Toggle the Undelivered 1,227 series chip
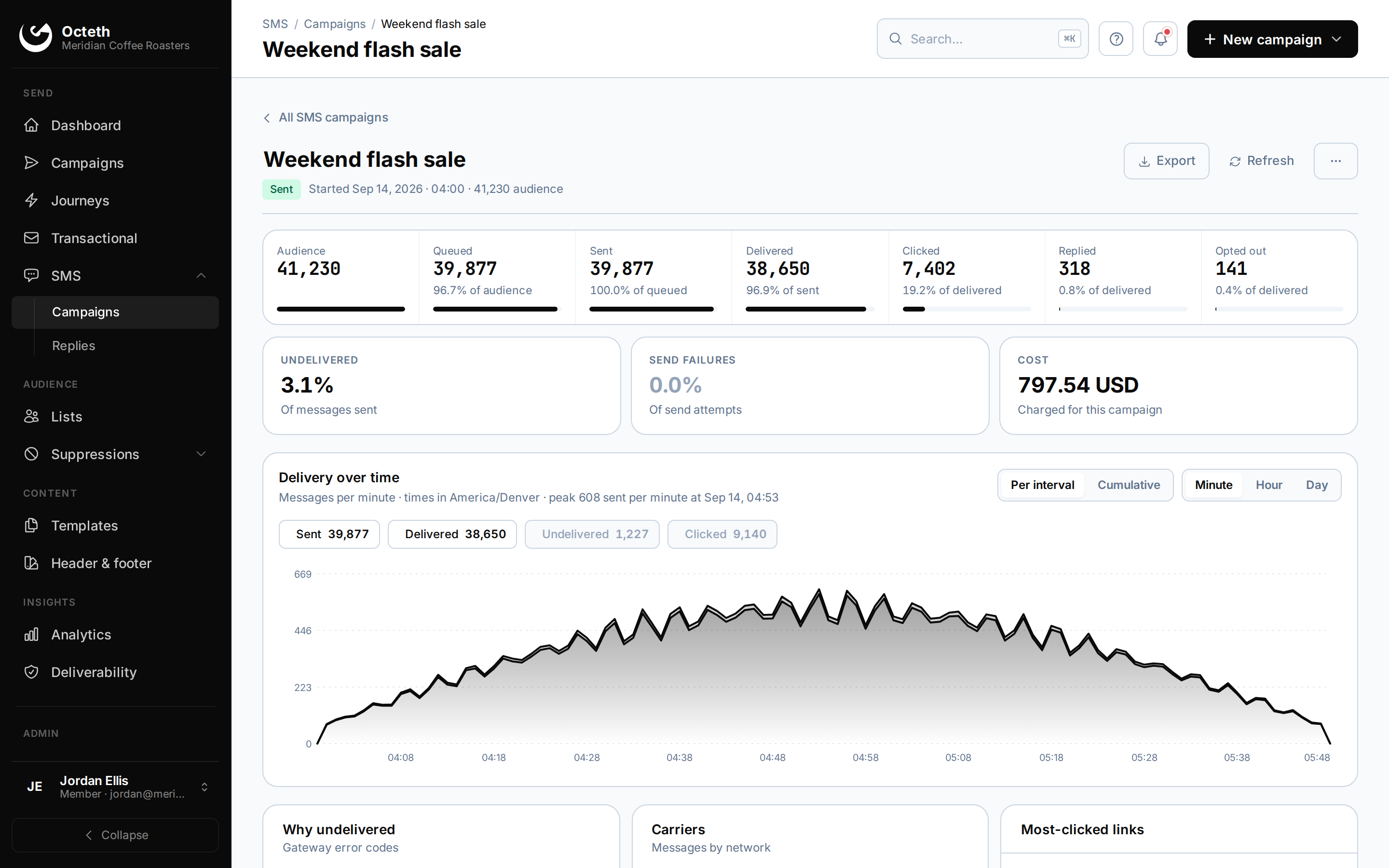The height and width of the screenshot is (868, 1389). click(x=592, y=534)
